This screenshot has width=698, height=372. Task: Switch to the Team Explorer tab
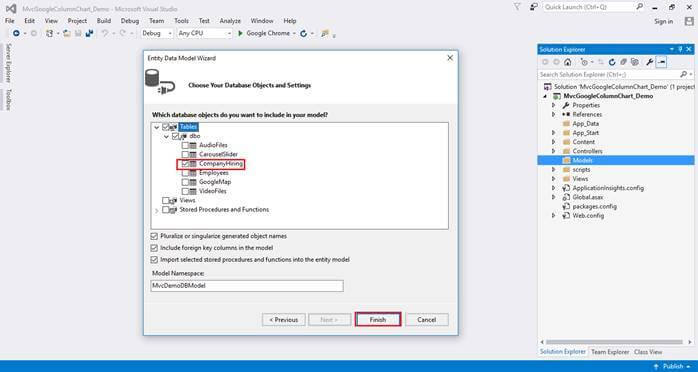[x=610, y=352]
